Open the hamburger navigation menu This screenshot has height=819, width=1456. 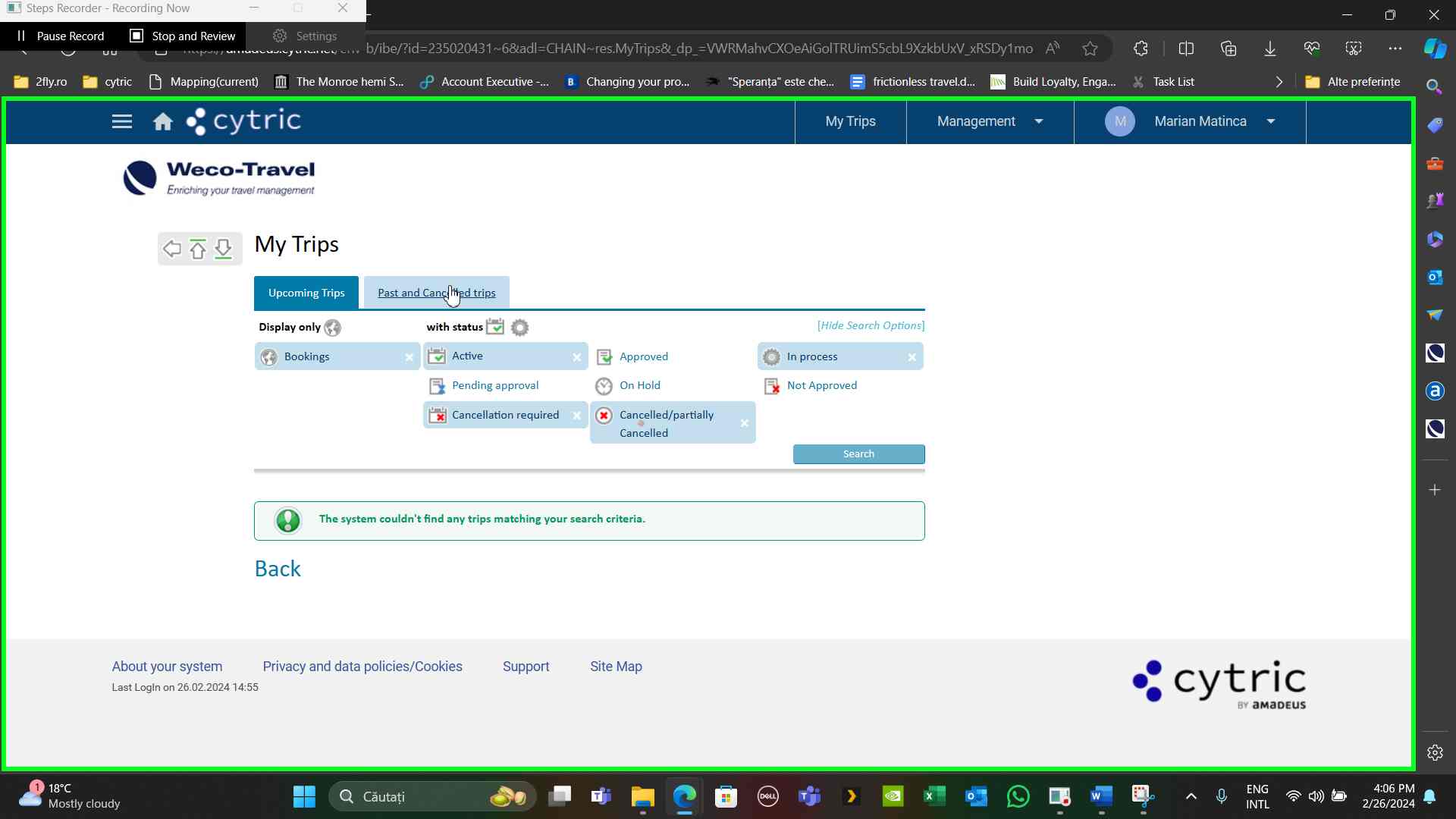[122, 122]
